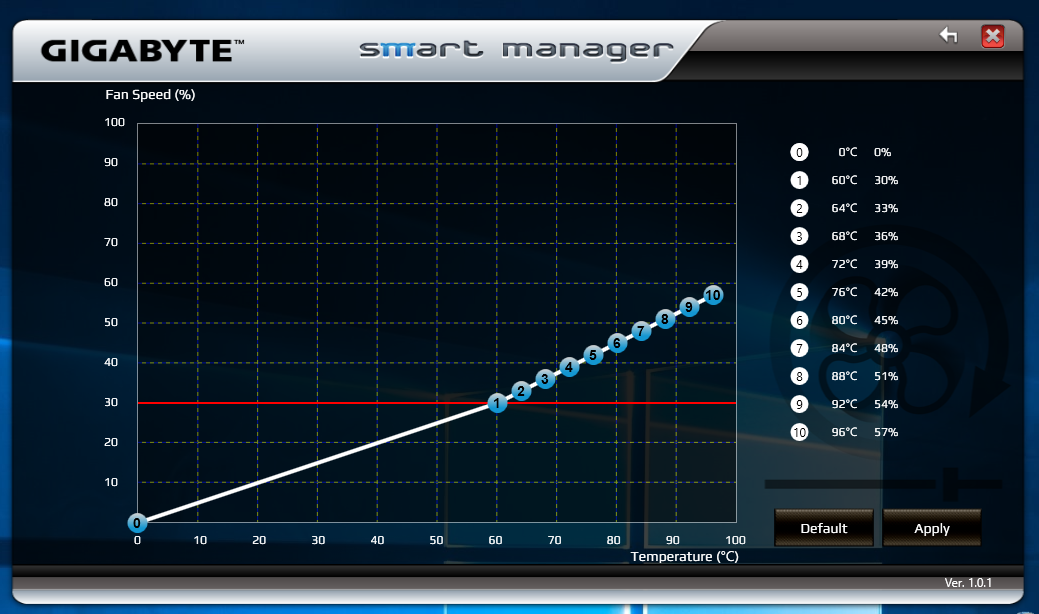Image resolution: width=1039 pixels, height=614 pixels.
Task: Select curve point 10 on the graph
Action: [x=713, y=295]
